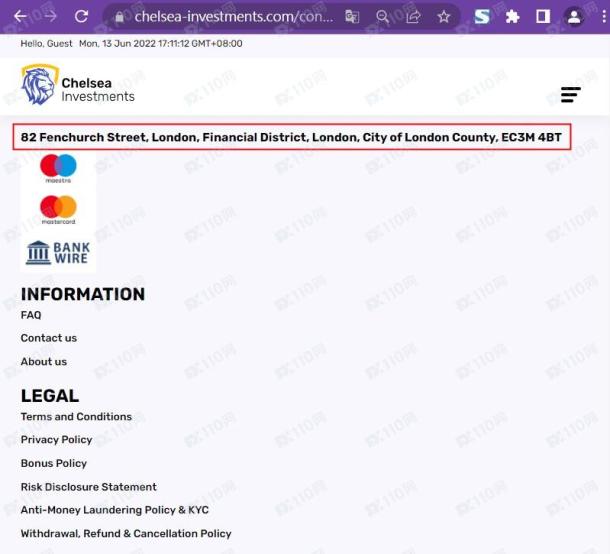
Task: Click the Chelsea Investments lion logo
Action: [x=40, y=85]
